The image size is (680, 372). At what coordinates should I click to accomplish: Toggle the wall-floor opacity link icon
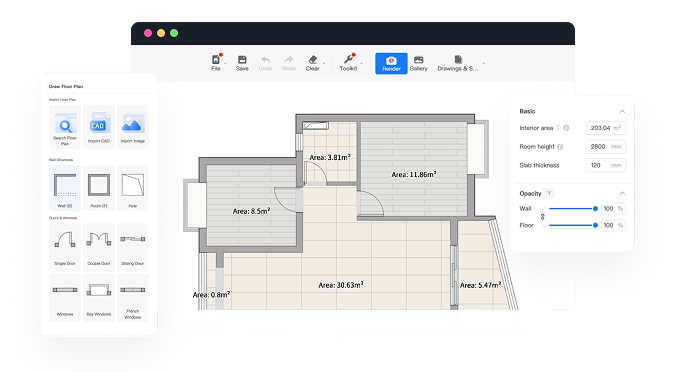coord(543,217)
